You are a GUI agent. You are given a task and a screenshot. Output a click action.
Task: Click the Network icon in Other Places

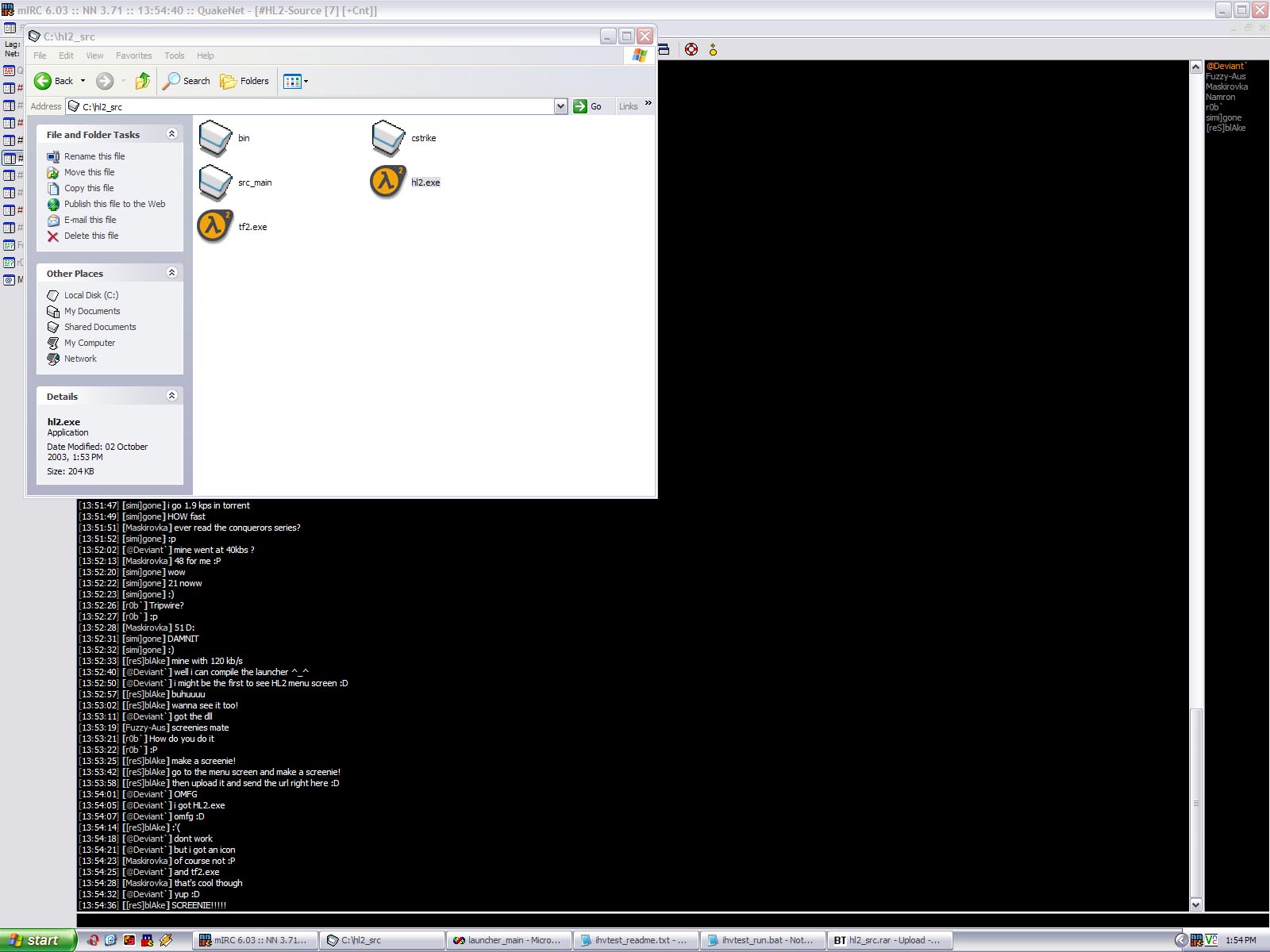click(53, 359)
